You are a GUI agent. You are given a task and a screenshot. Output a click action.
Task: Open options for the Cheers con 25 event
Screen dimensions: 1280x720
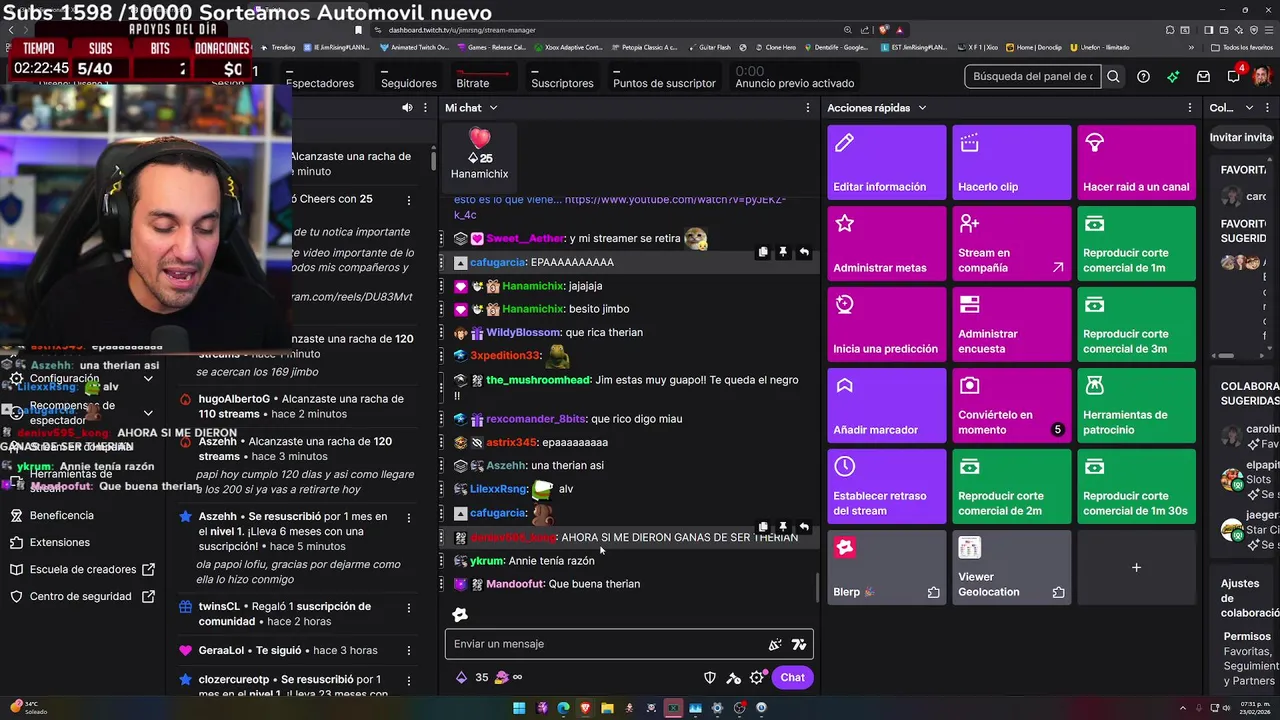[408, 200]
